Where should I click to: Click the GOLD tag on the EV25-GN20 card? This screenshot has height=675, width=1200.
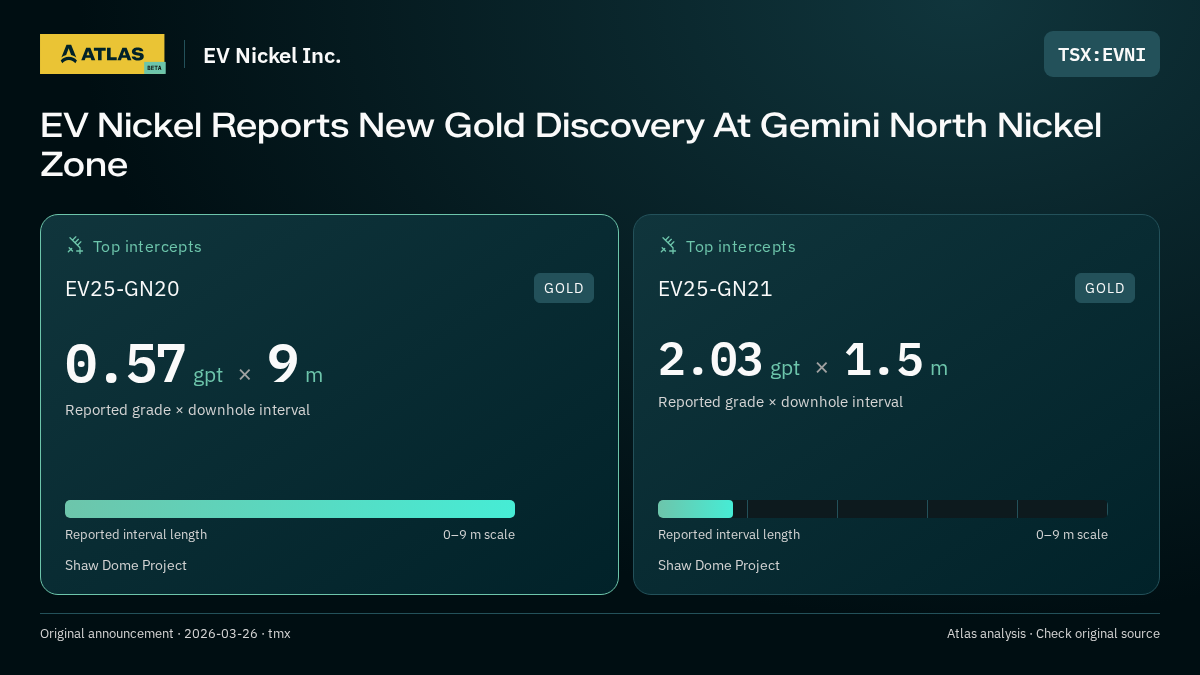point(564,288)
